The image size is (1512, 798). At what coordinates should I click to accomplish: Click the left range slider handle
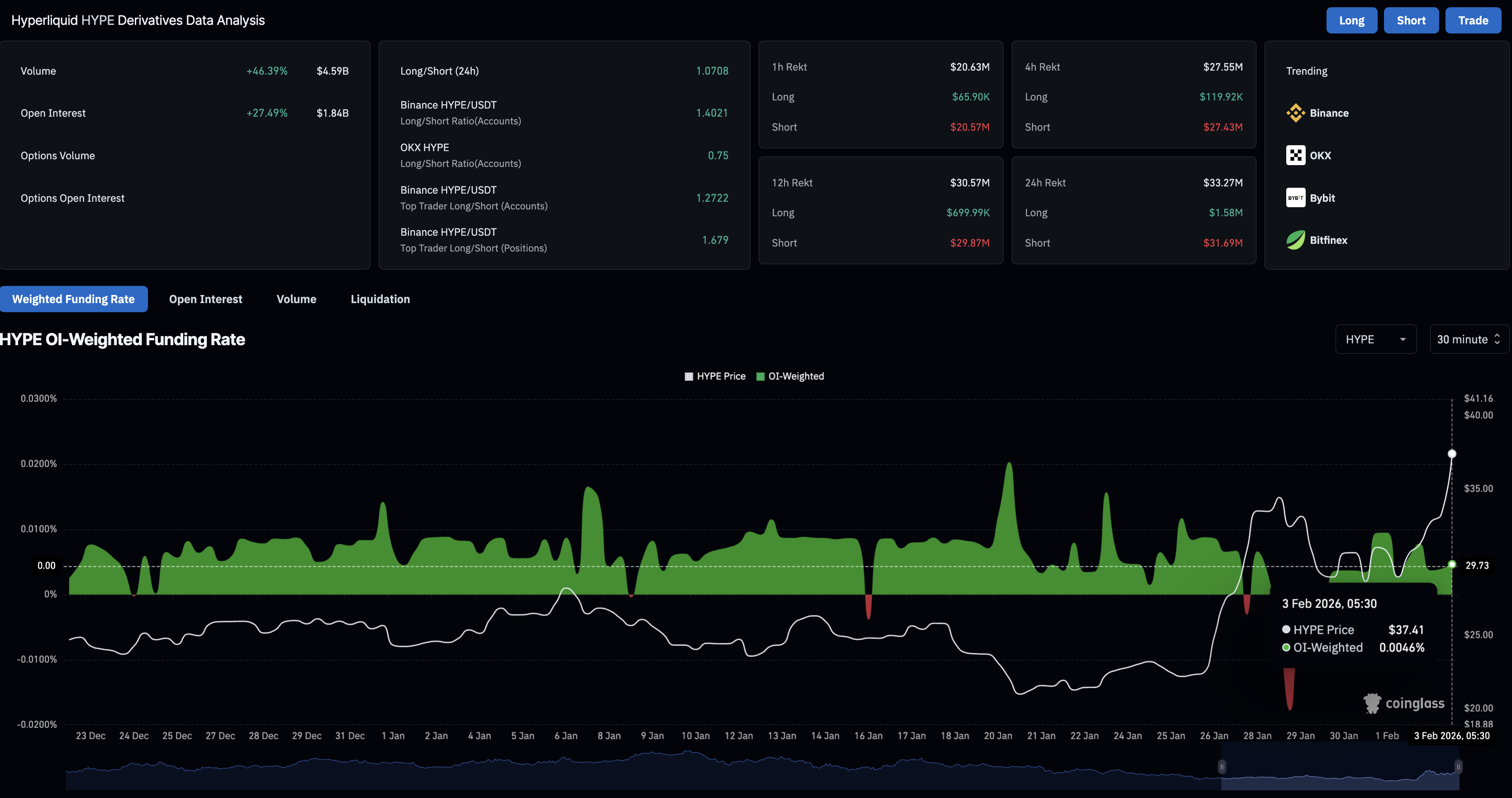1222,766
